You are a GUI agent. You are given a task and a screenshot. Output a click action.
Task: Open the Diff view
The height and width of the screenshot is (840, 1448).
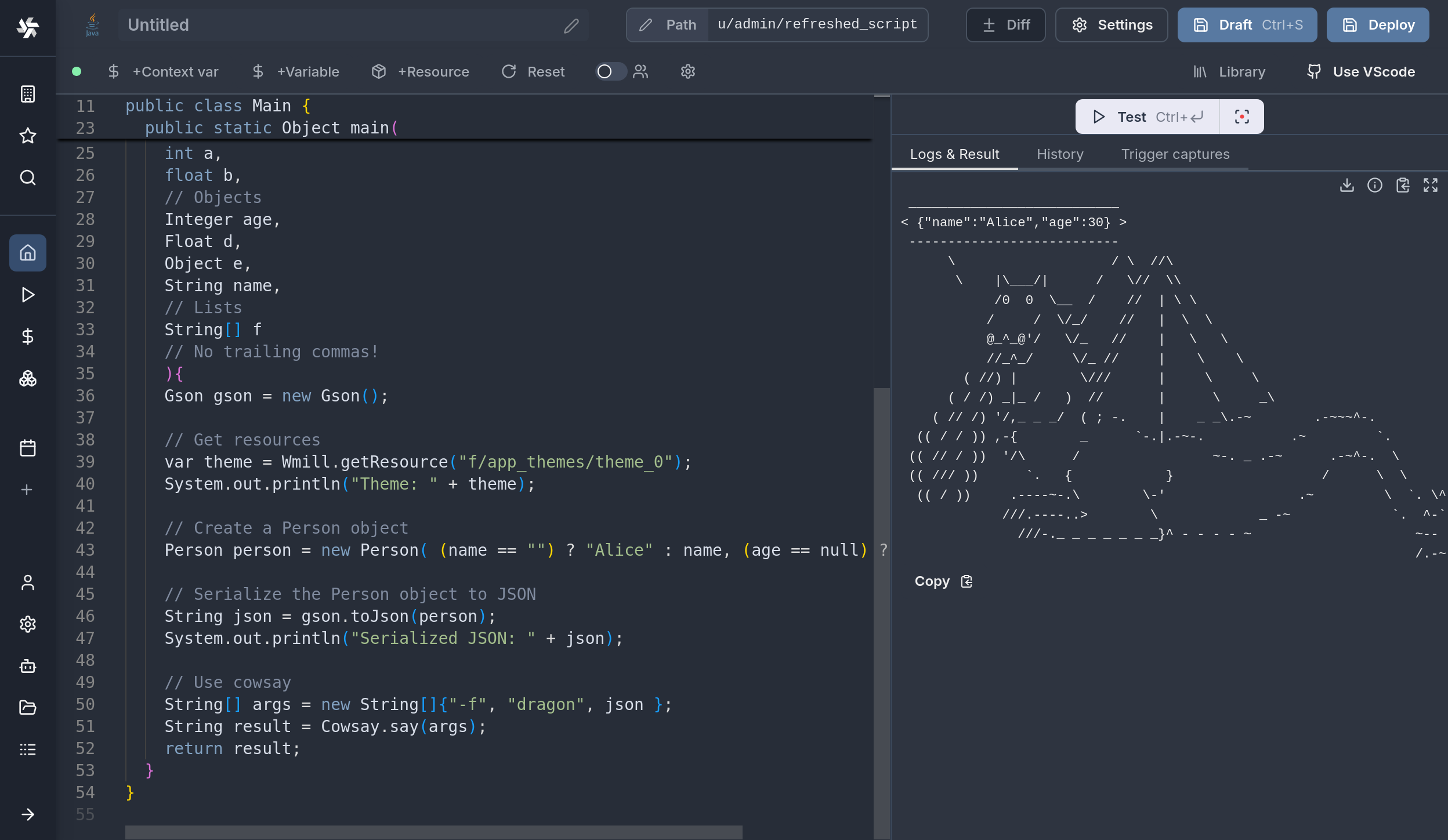(x=1005, y=25)
